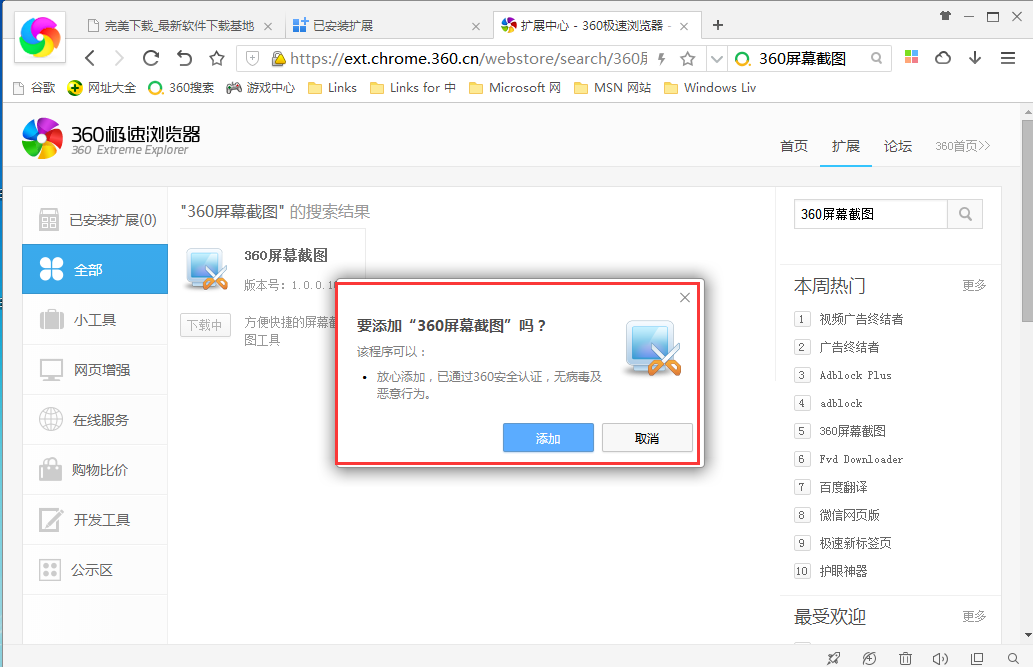Click the 360屏幕截图 search result thumbnail
Screen dimensions: 1033x667
[207, 269]
